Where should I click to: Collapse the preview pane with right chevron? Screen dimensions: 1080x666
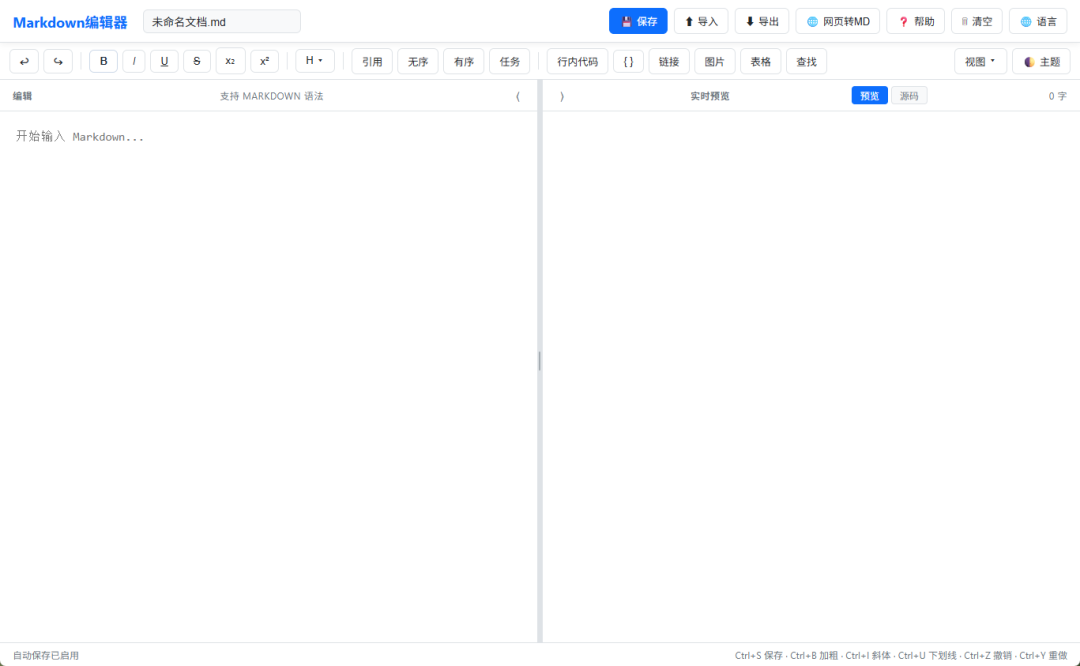click(562, 96)
